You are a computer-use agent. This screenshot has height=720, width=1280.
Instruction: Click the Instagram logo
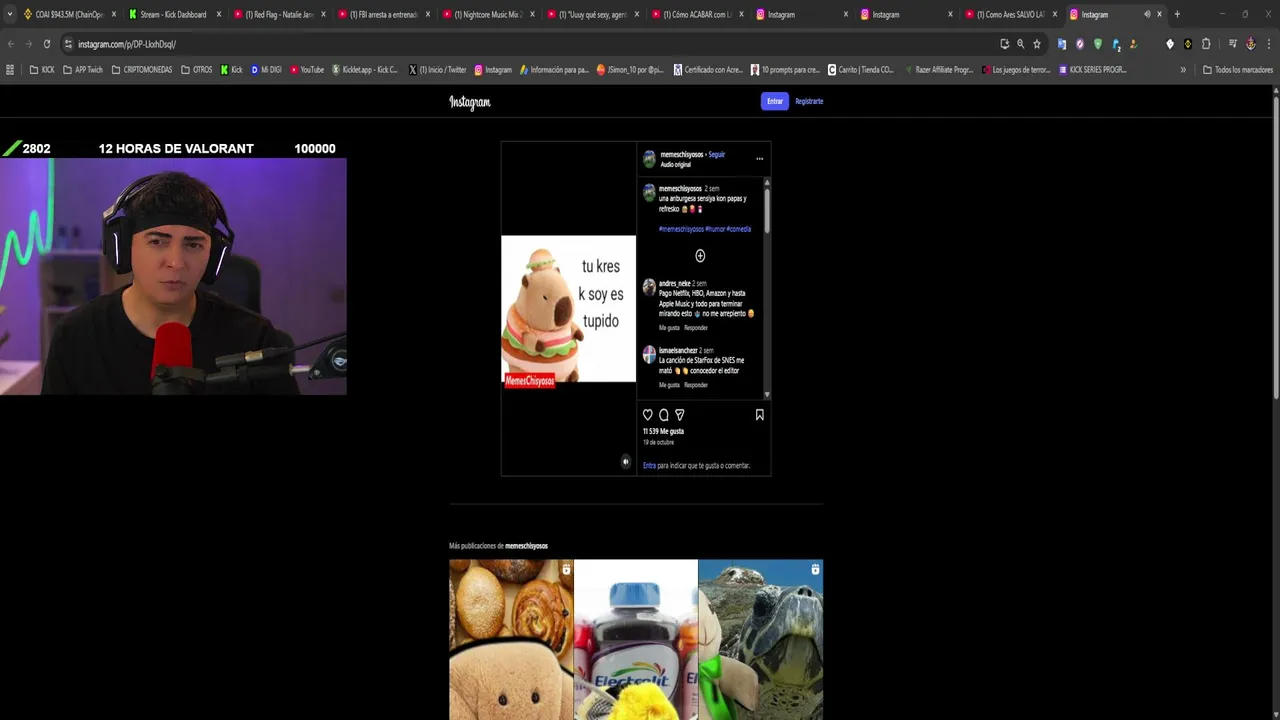point(470,102)
